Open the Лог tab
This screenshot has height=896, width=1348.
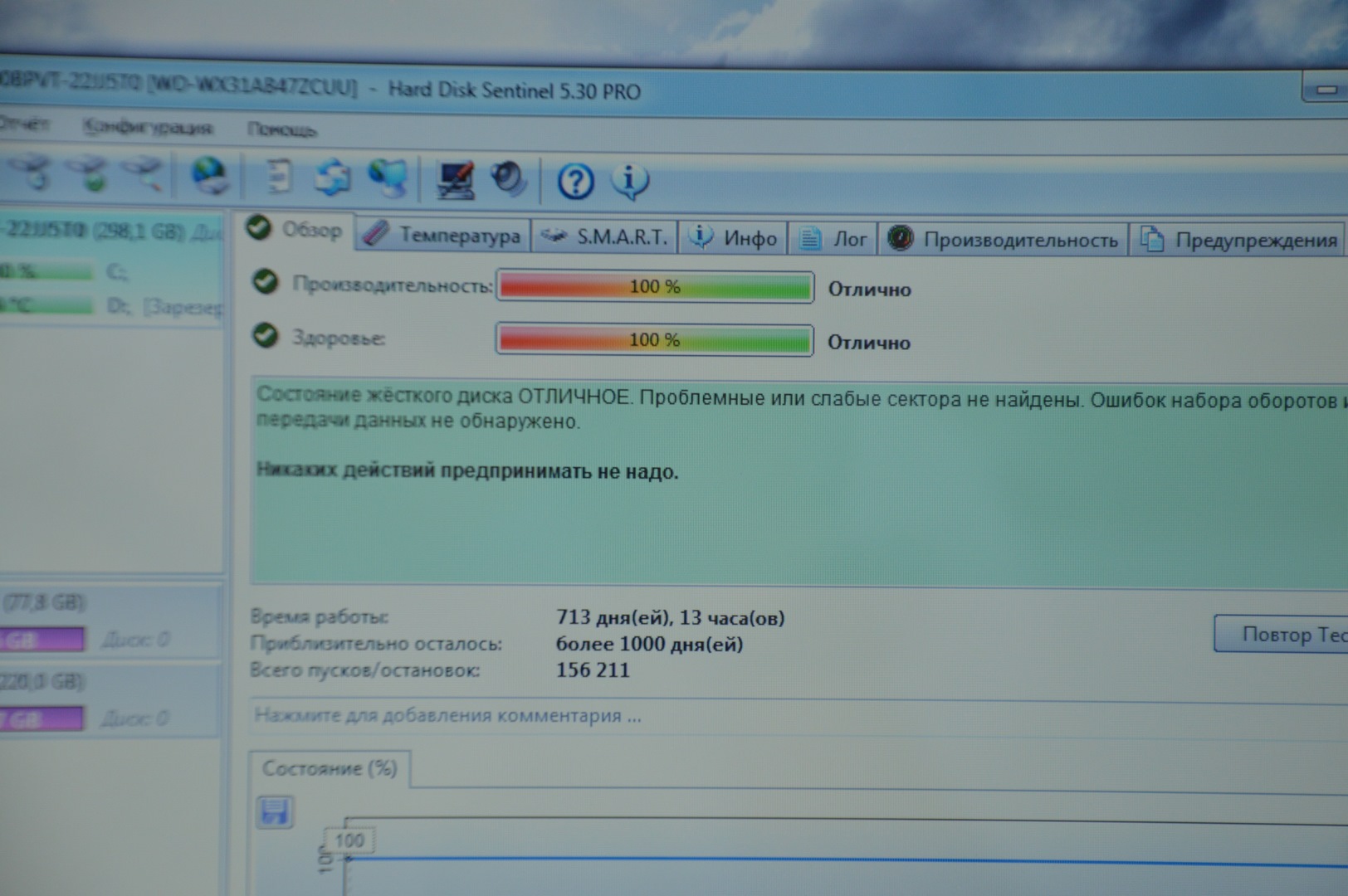(x=833, y=240)
